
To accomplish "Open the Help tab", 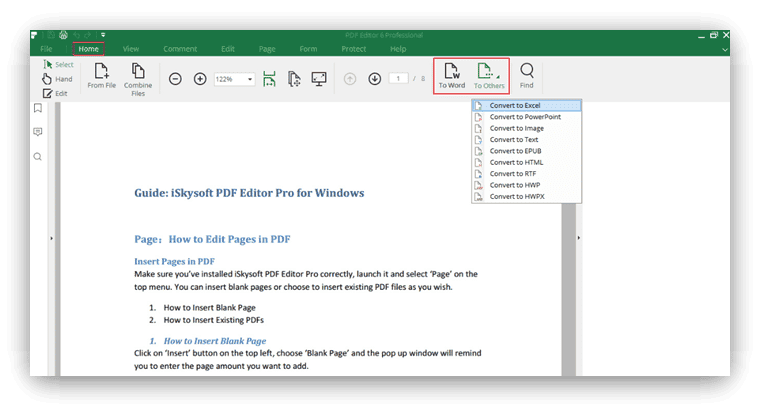I will pyautogui.click(x=398, y=49).
